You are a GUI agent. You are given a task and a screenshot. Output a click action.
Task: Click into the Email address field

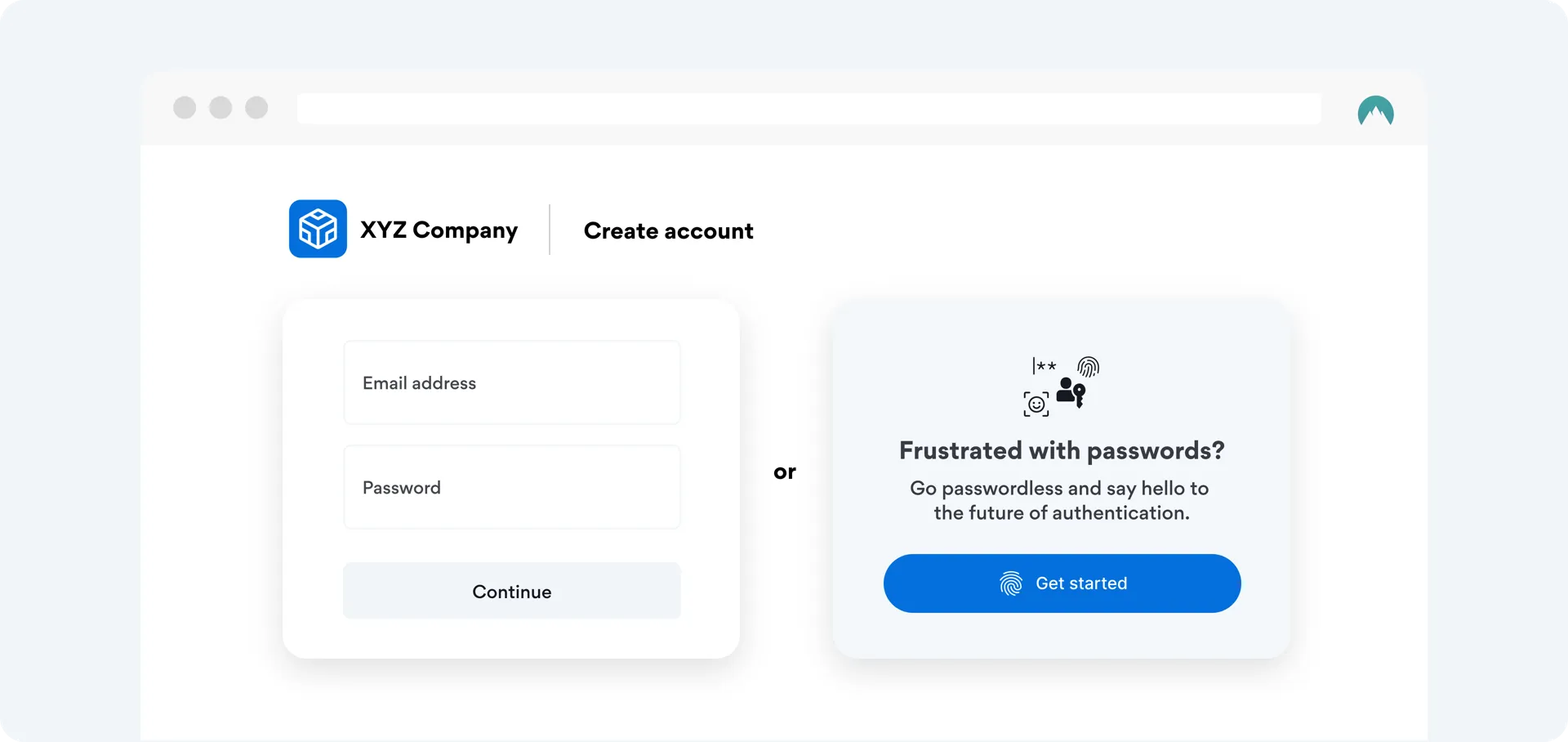[512, 383]
